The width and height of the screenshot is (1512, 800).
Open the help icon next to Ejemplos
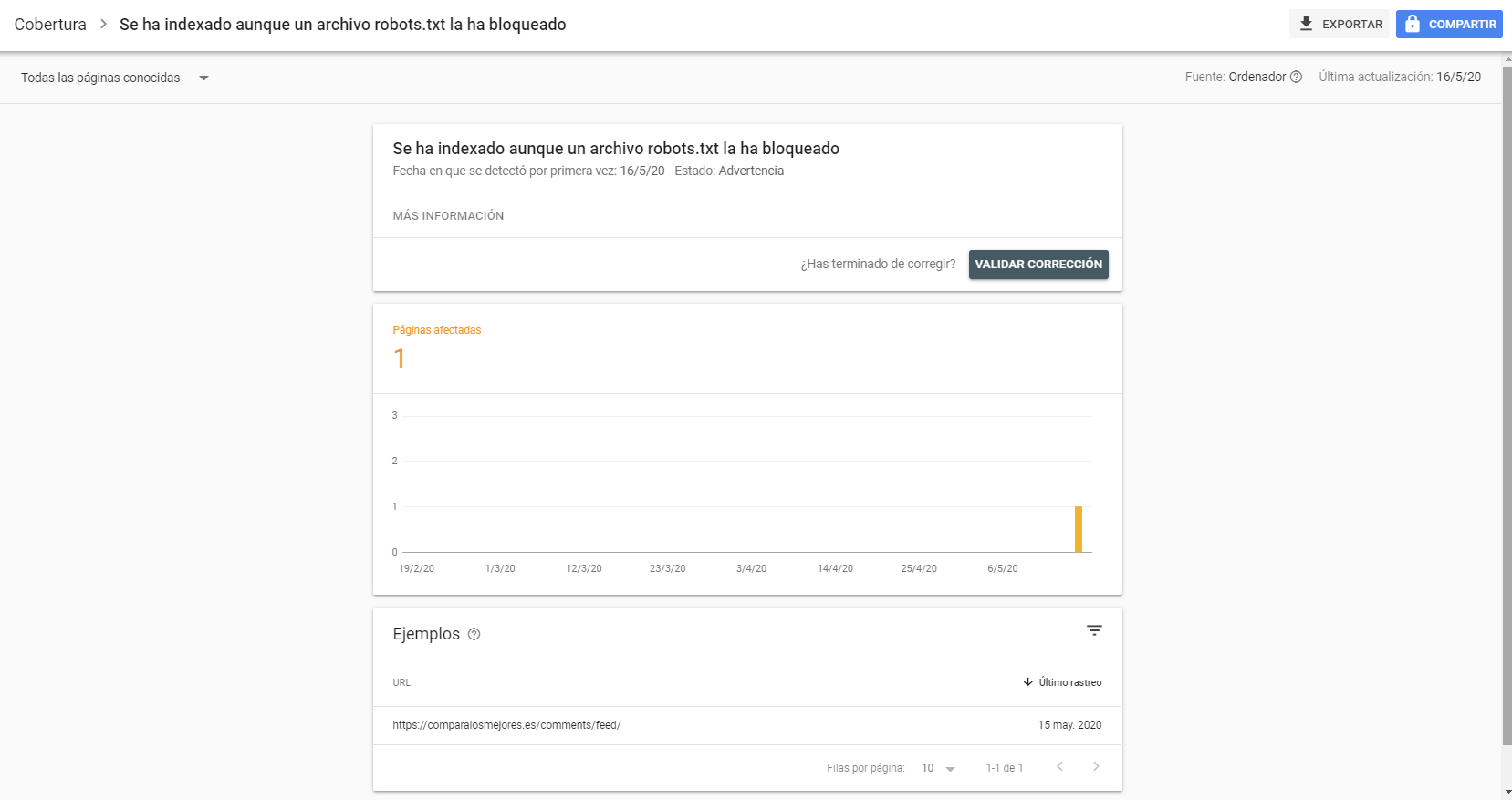474,634
